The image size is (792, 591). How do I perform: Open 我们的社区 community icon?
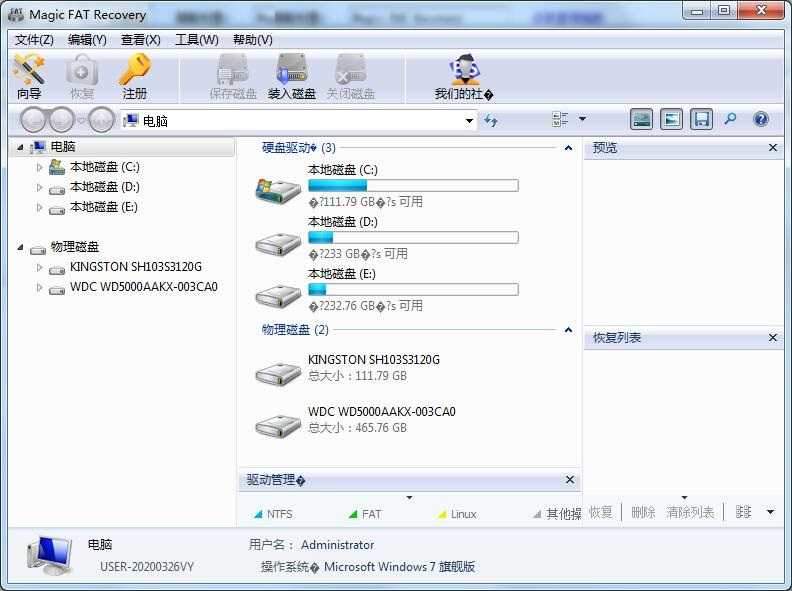(x=464, y=77)
